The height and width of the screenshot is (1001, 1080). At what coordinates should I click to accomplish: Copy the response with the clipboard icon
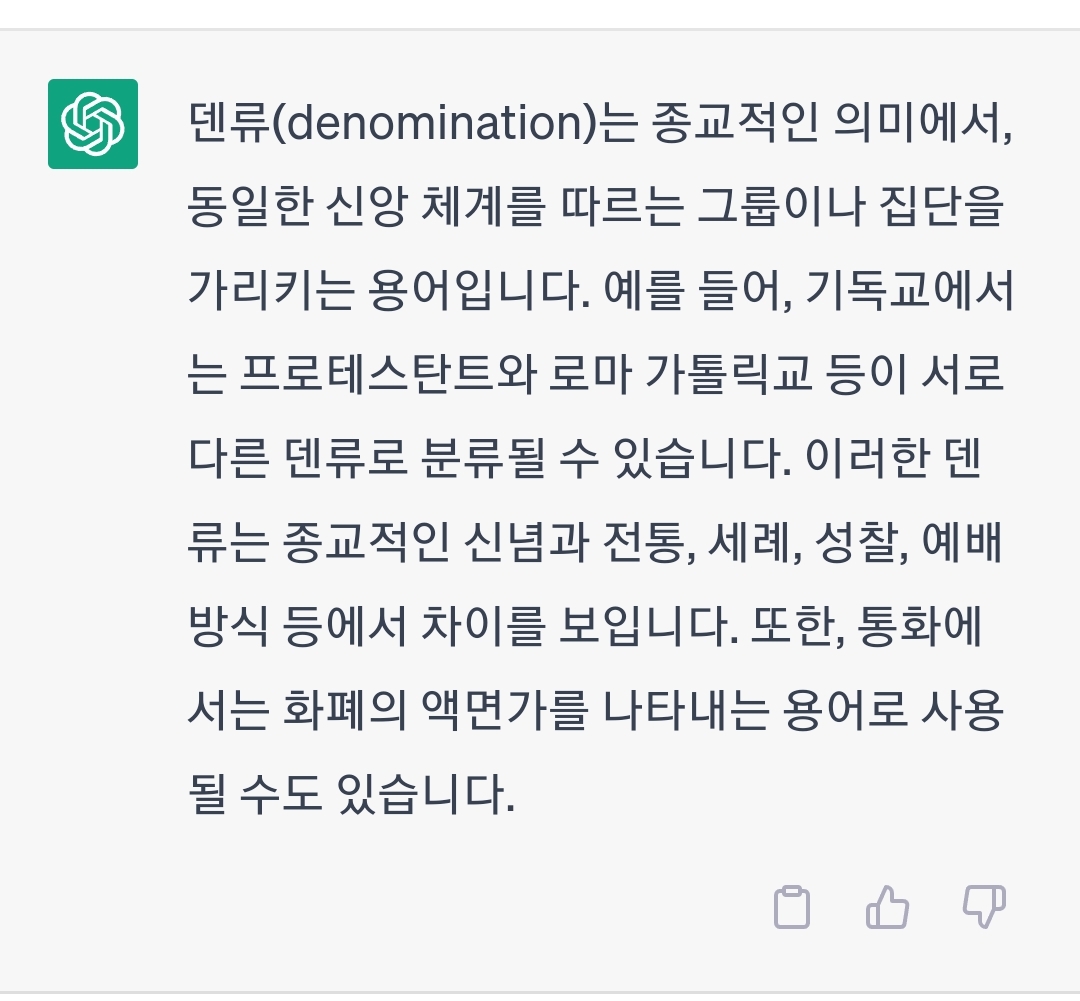pyautogui.click(x=791, y=907)
